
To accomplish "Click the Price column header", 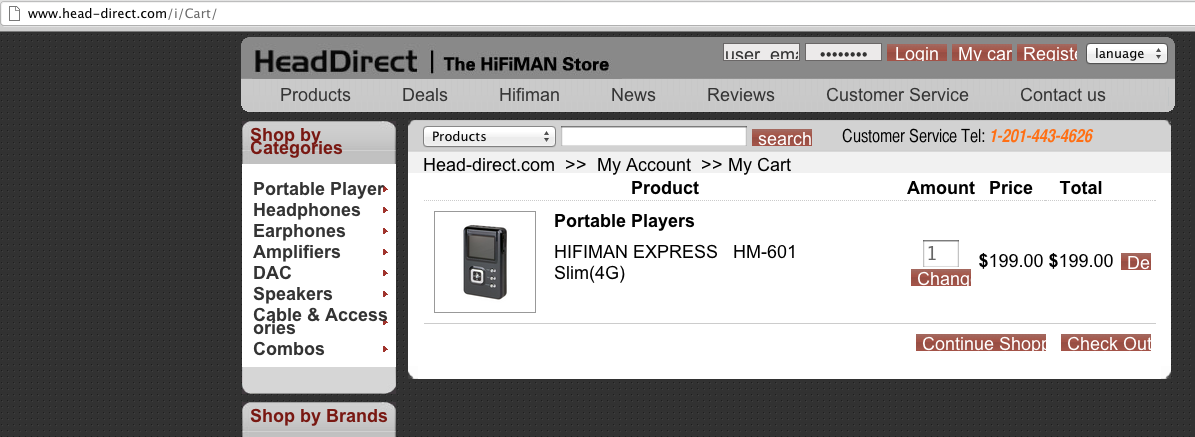I will (1011, 188).
